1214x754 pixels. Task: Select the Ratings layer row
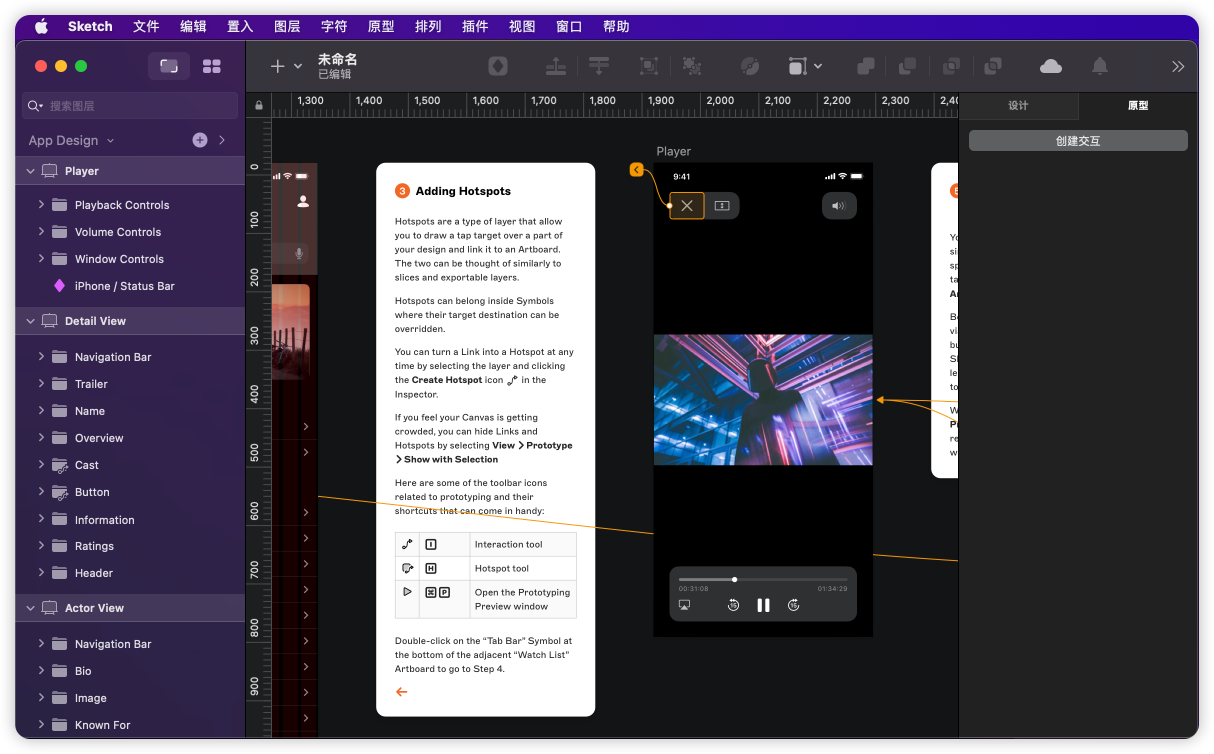[130, 546]
